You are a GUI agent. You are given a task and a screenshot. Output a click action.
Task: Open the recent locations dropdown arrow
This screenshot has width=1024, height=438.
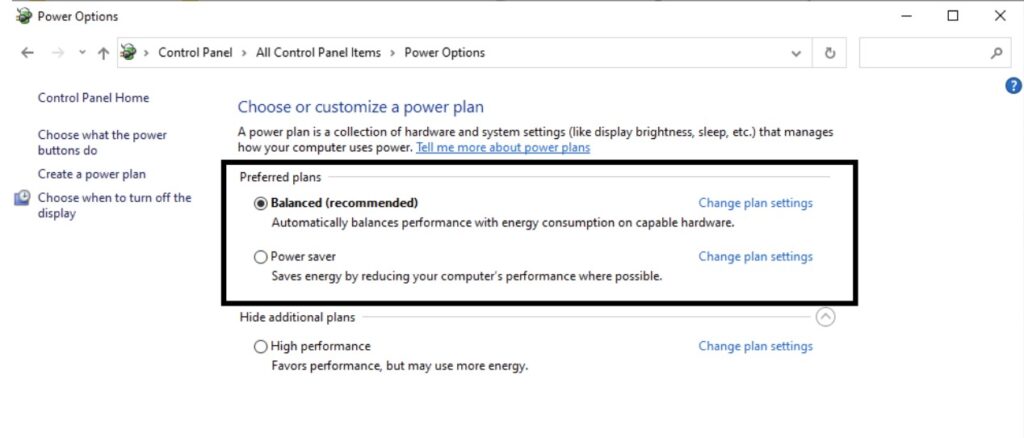click(82, 53)
